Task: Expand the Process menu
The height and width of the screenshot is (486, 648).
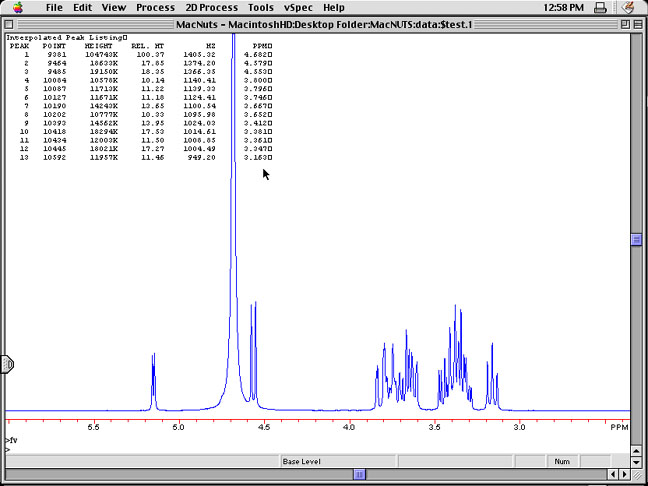Action: (x=155, y=7)
